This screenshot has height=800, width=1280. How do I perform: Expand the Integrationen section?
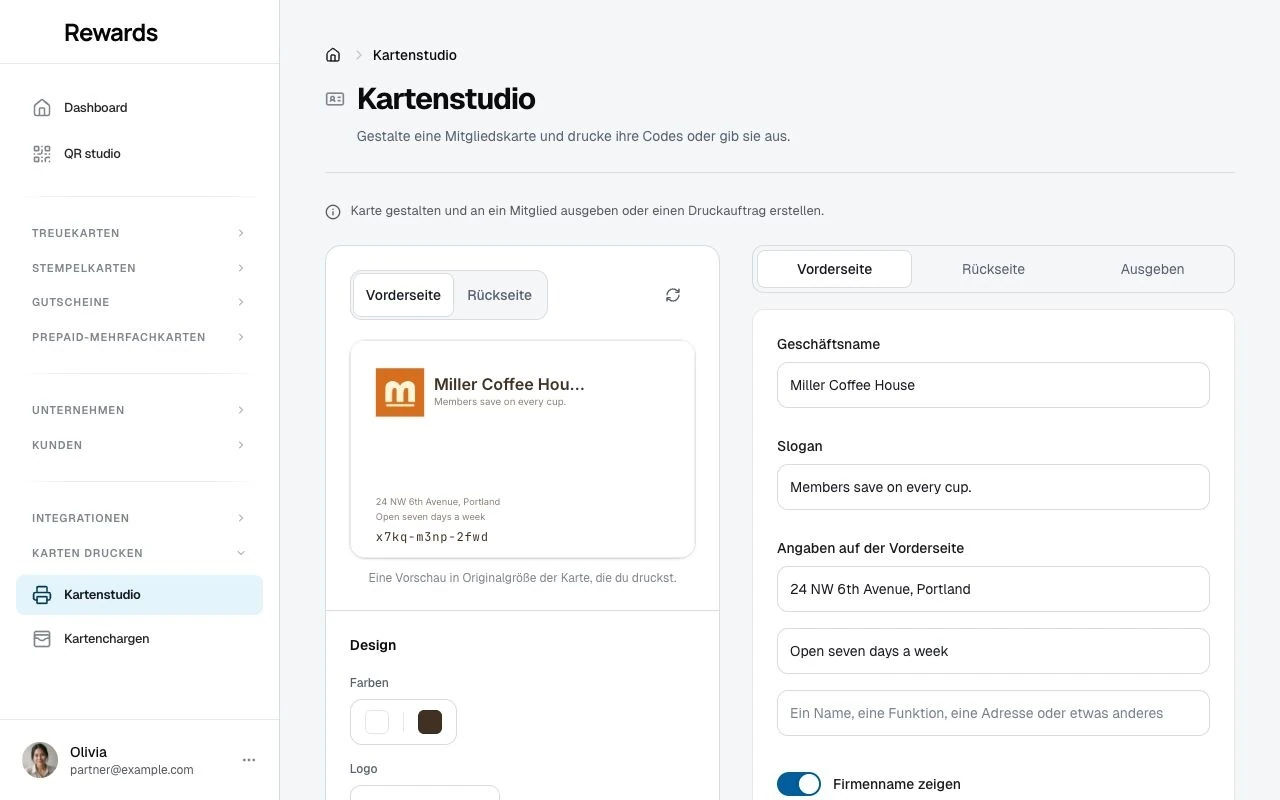[x=139, y=518]
